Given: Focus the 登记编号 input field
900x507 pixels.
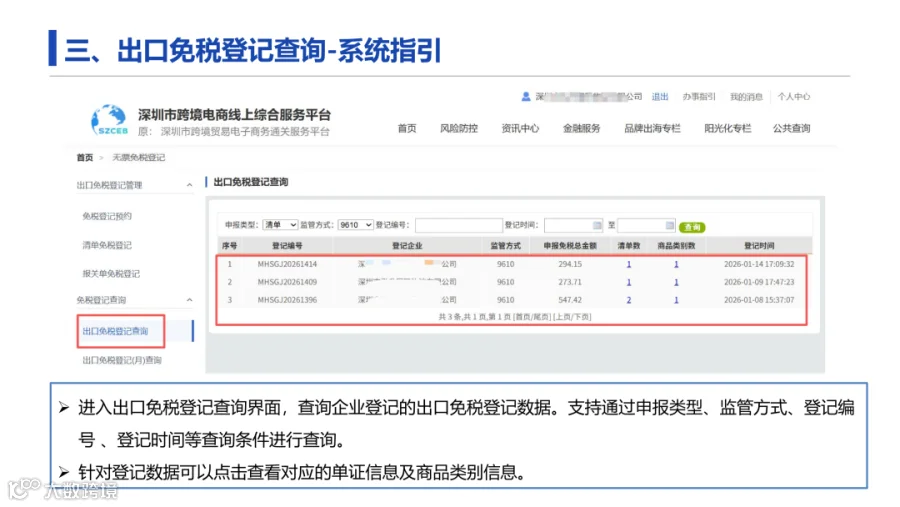Looking at the screenshot, I should coord(458,225).
